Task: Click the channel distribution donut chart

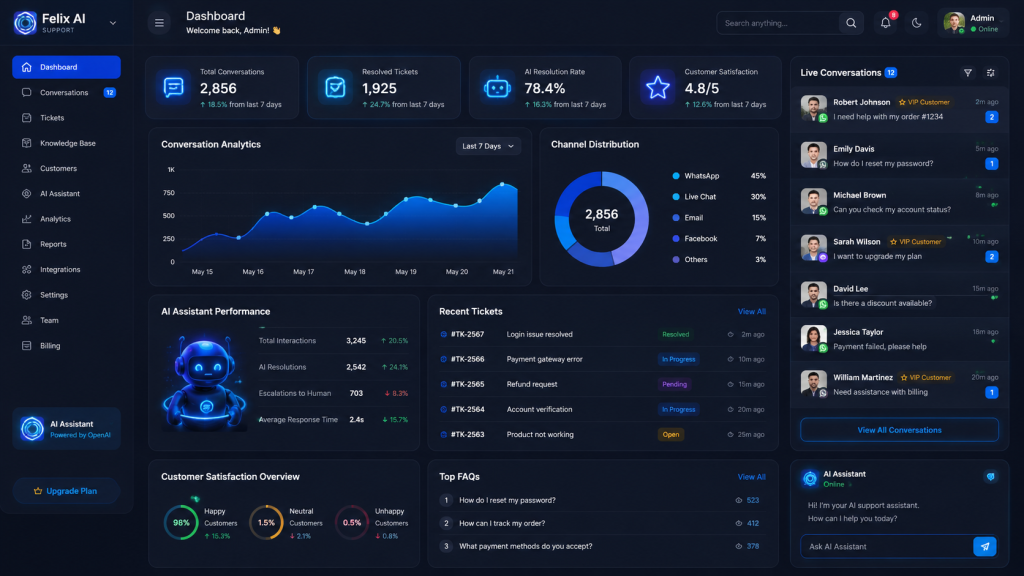Action: (601, 219)
